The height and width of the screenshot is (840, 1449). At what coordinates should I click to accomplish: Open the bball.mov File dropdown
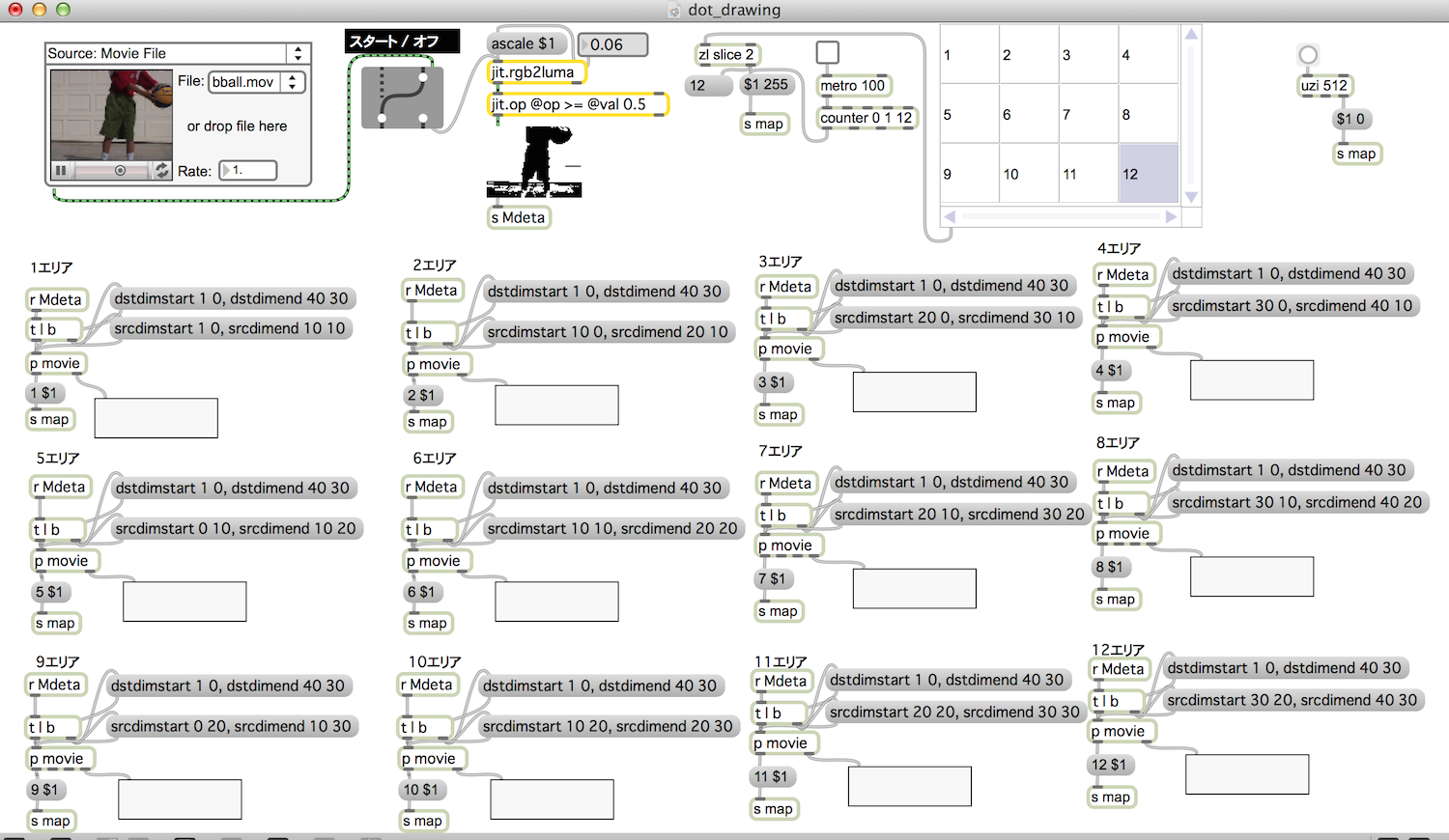click(293, 82)
